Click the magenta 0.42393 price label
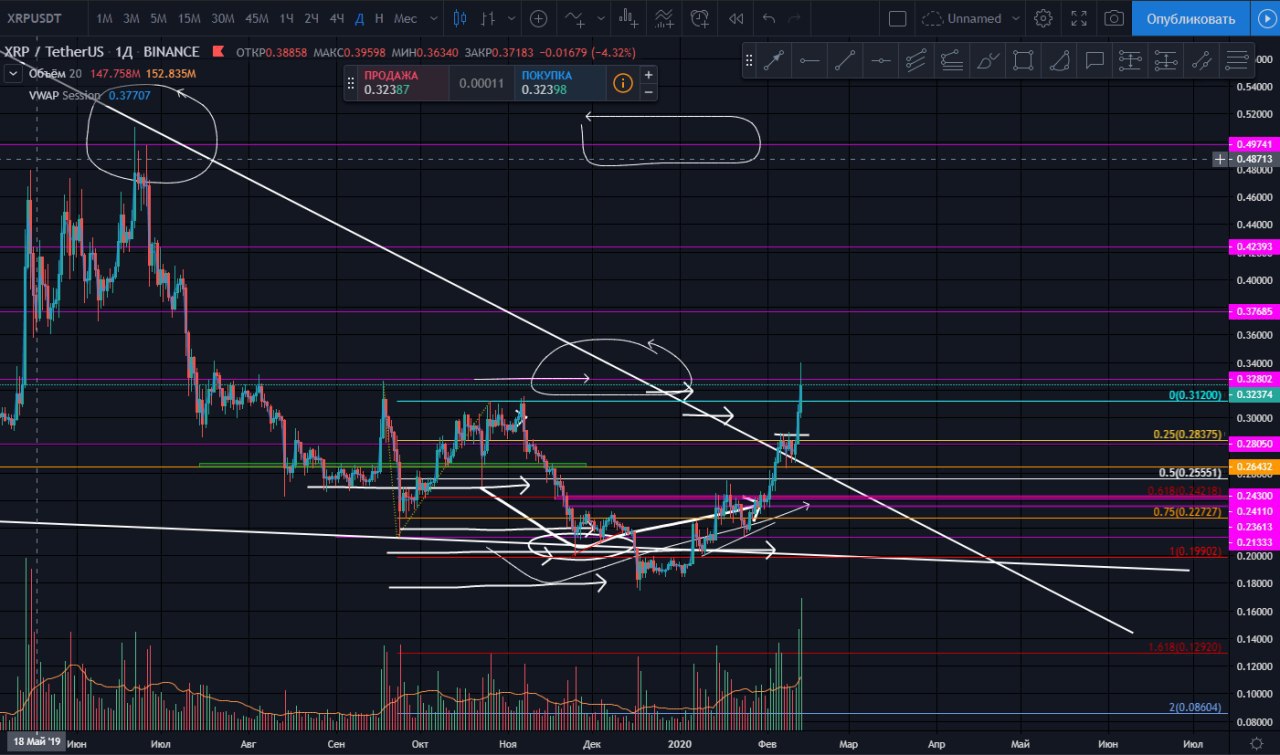The image size is (1280, 755). tap(1252, 246)
